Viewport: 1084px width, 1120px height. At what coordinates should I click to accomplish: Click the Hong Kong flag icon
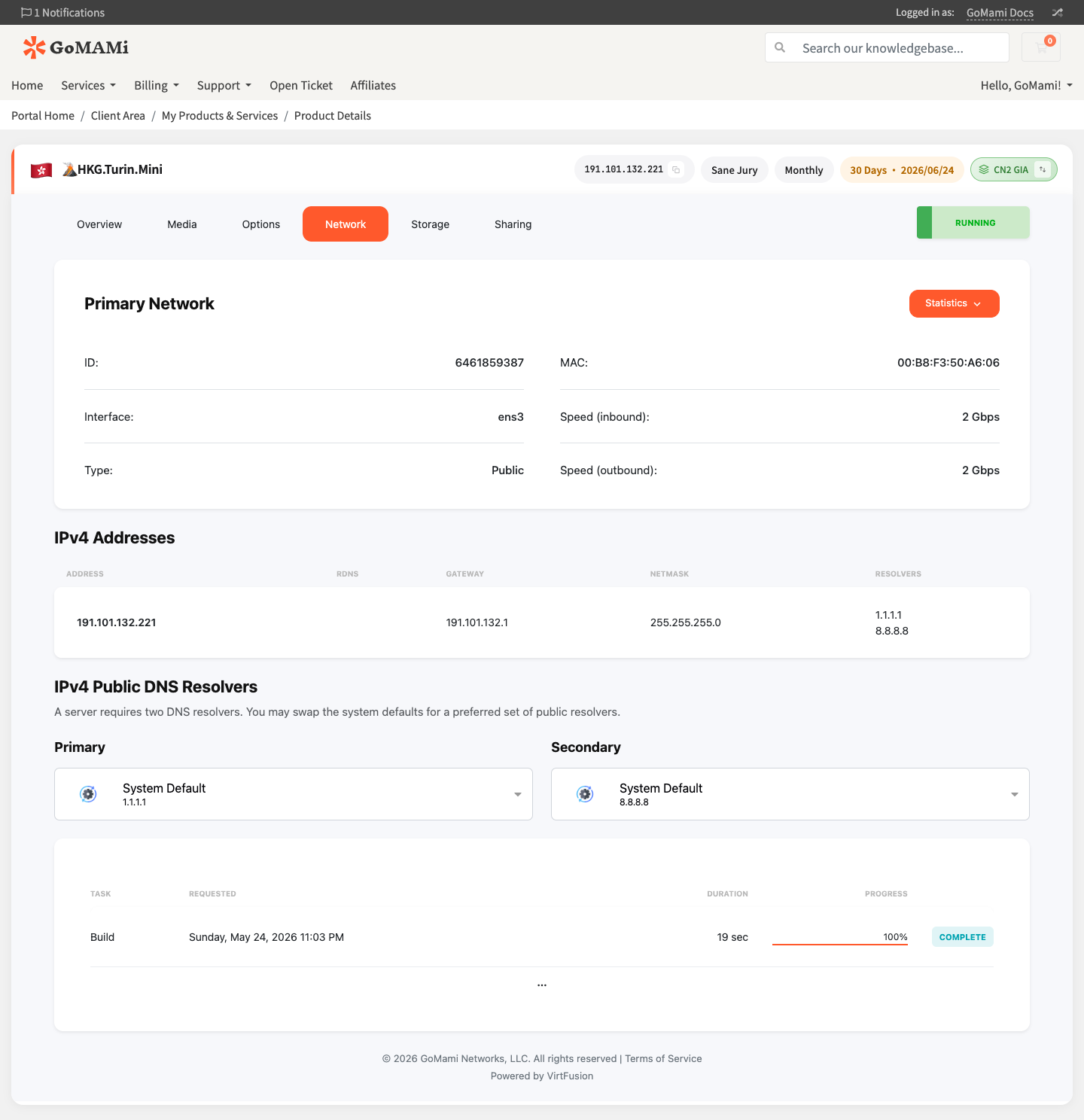point(41,170)
